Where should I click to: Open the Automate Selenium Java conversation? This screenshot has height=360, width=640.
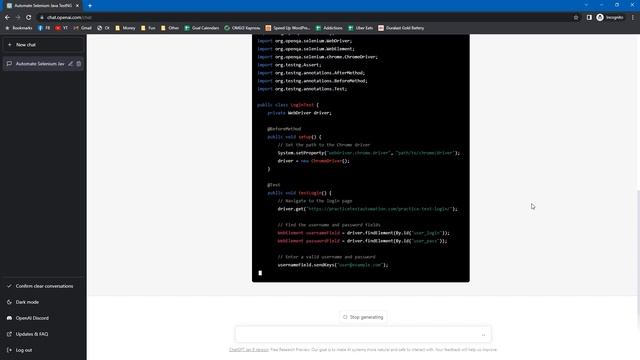40,64
